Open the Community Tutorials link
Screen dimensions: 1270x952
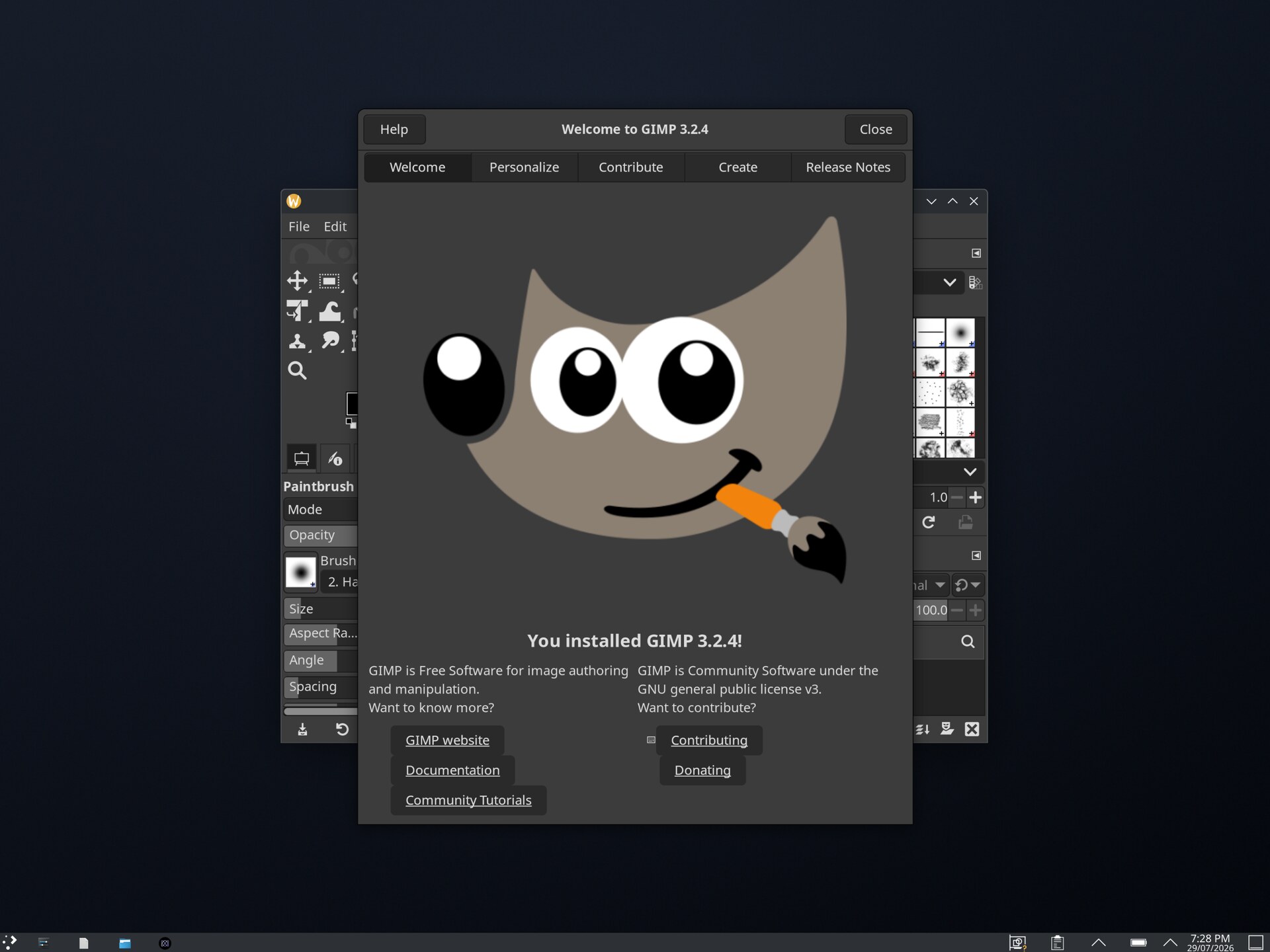click(468, 800)
